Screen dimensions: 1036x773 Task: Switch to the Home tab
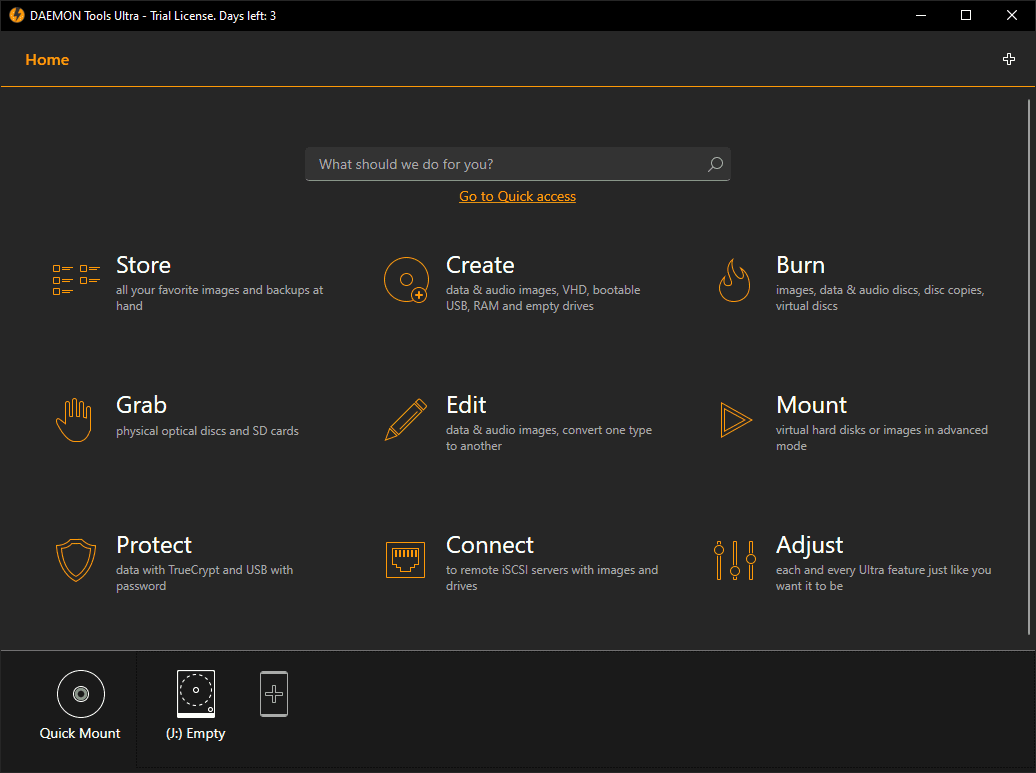point(47,60)
